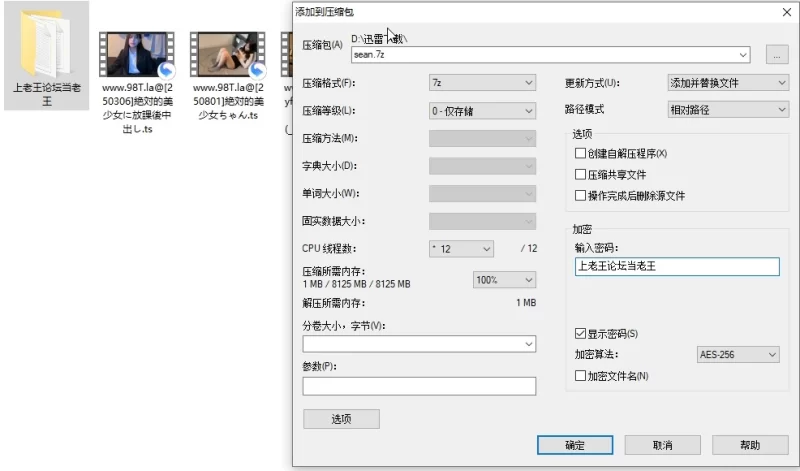Toggle 操作完成后删除源文件 checkbox

[581, 196]
